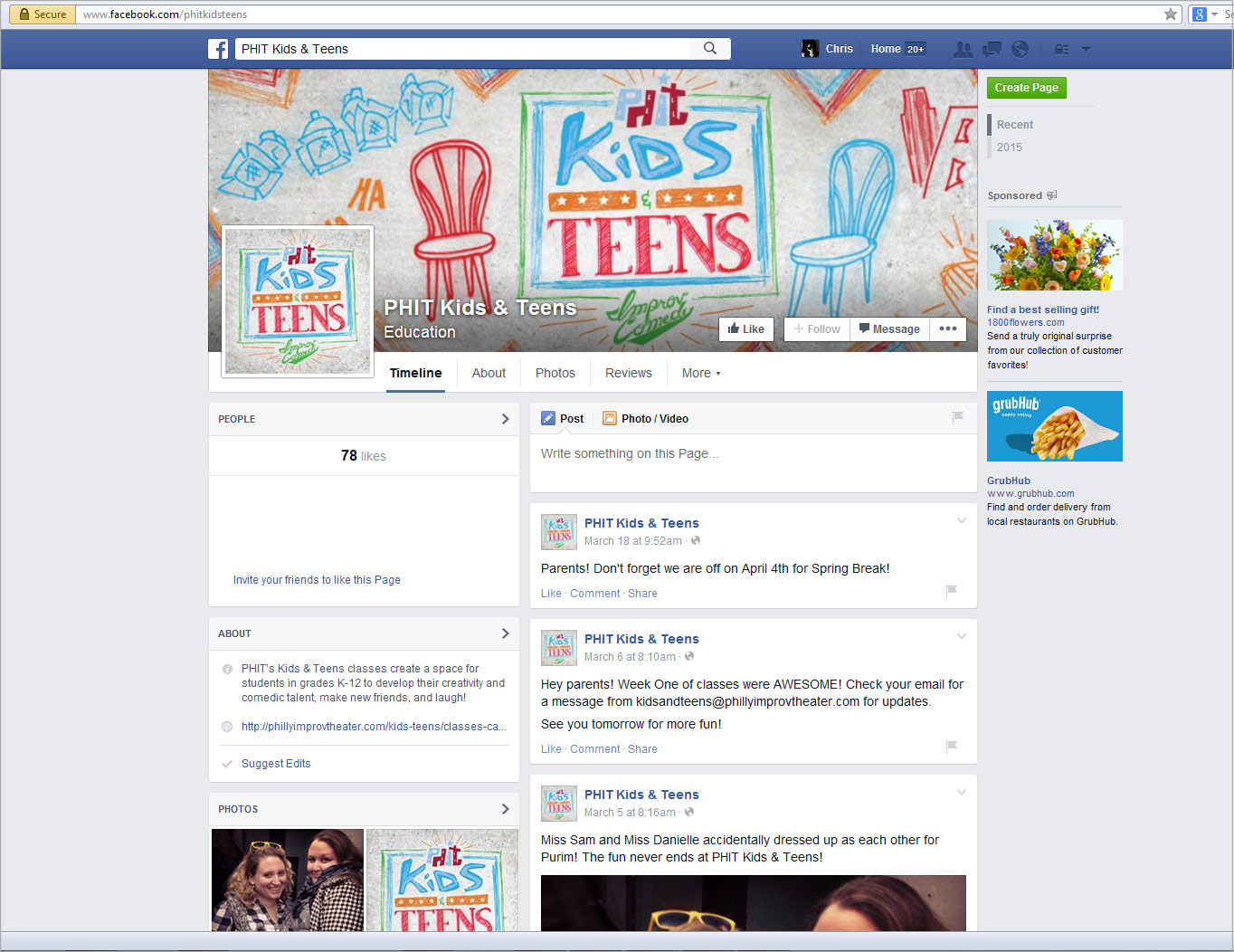Click page avatar on March 6 post
Screen dimensions: 1234x952
pyautogui.click(x=559, y=648)
